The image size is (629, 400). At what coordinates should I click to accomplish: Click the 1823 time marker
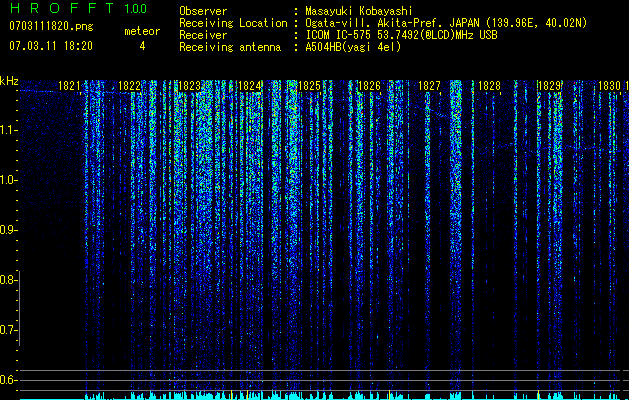(189, 86)
